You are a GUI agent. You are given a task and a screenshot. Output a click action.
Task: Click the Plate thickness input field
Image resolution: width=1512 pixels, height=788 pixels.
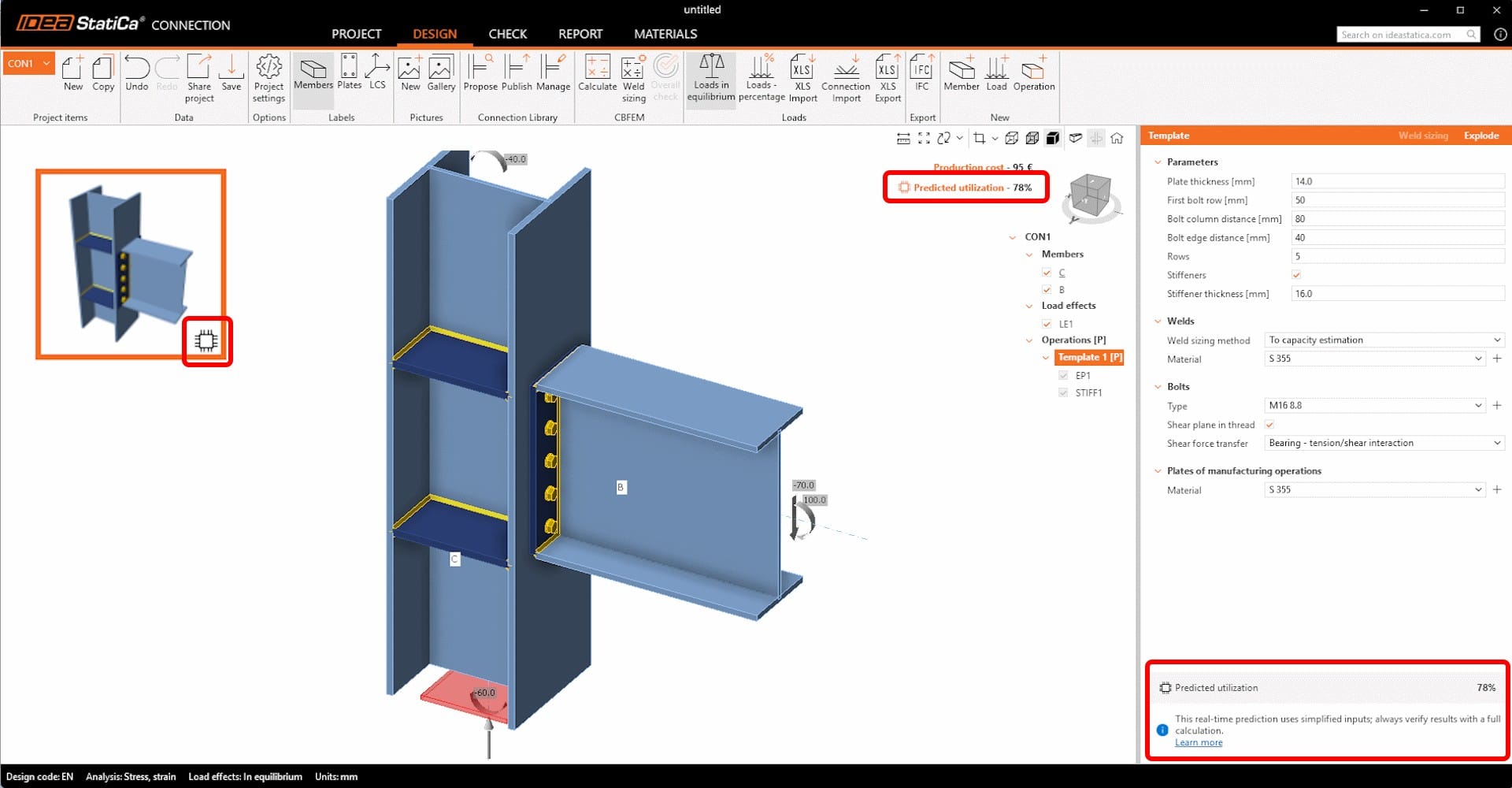(x=1397, y=181)
